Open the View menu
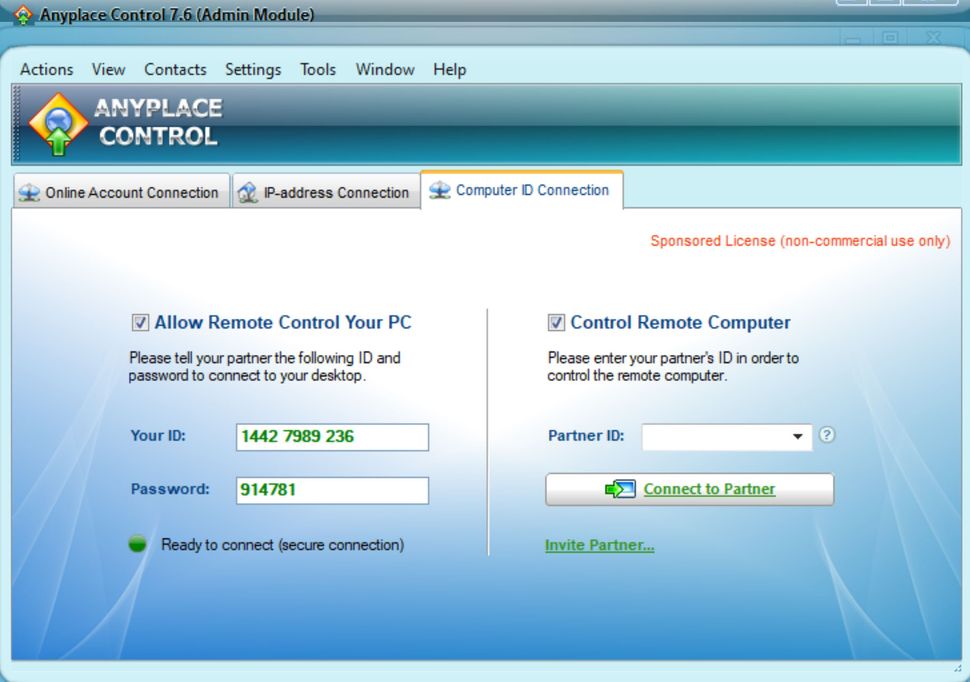 (108, 69)
